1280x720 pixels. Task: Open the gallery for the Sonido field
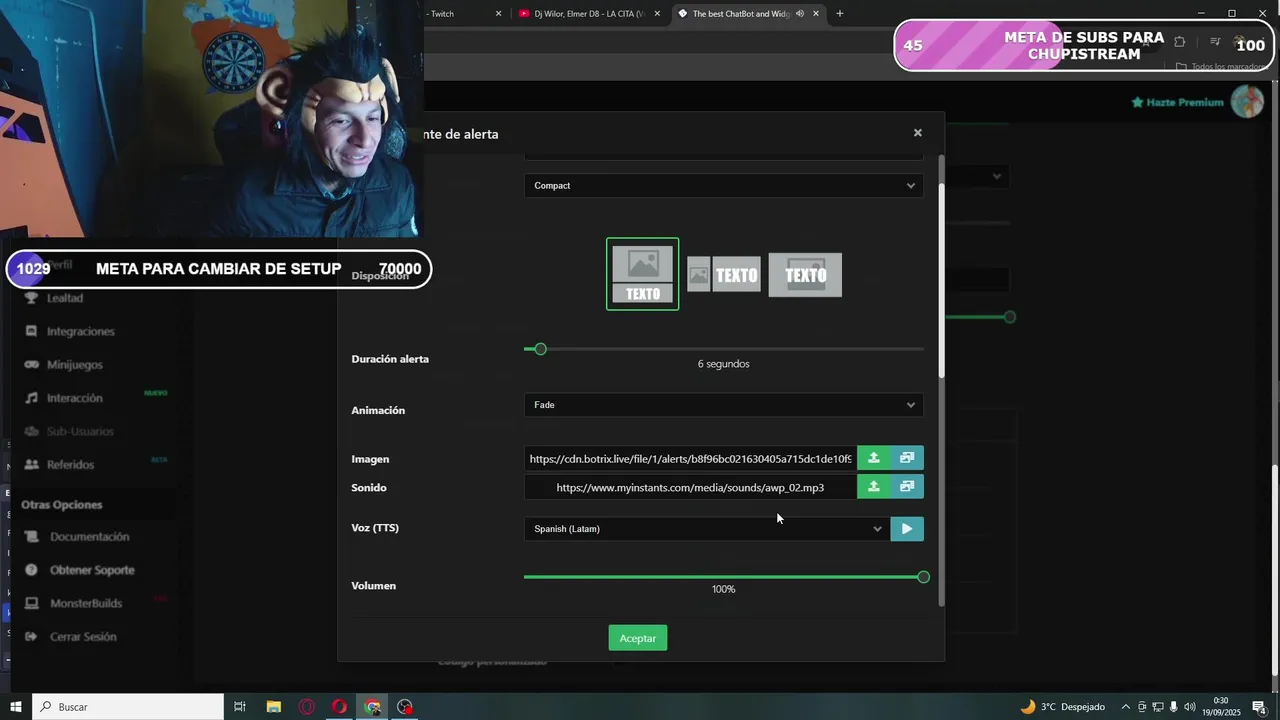pyautogui.click(x=907, y=487)
